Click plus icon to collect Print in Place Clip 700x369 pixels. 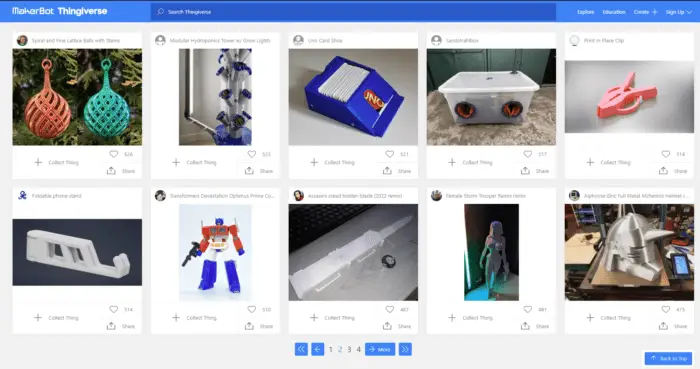[590, 162]
